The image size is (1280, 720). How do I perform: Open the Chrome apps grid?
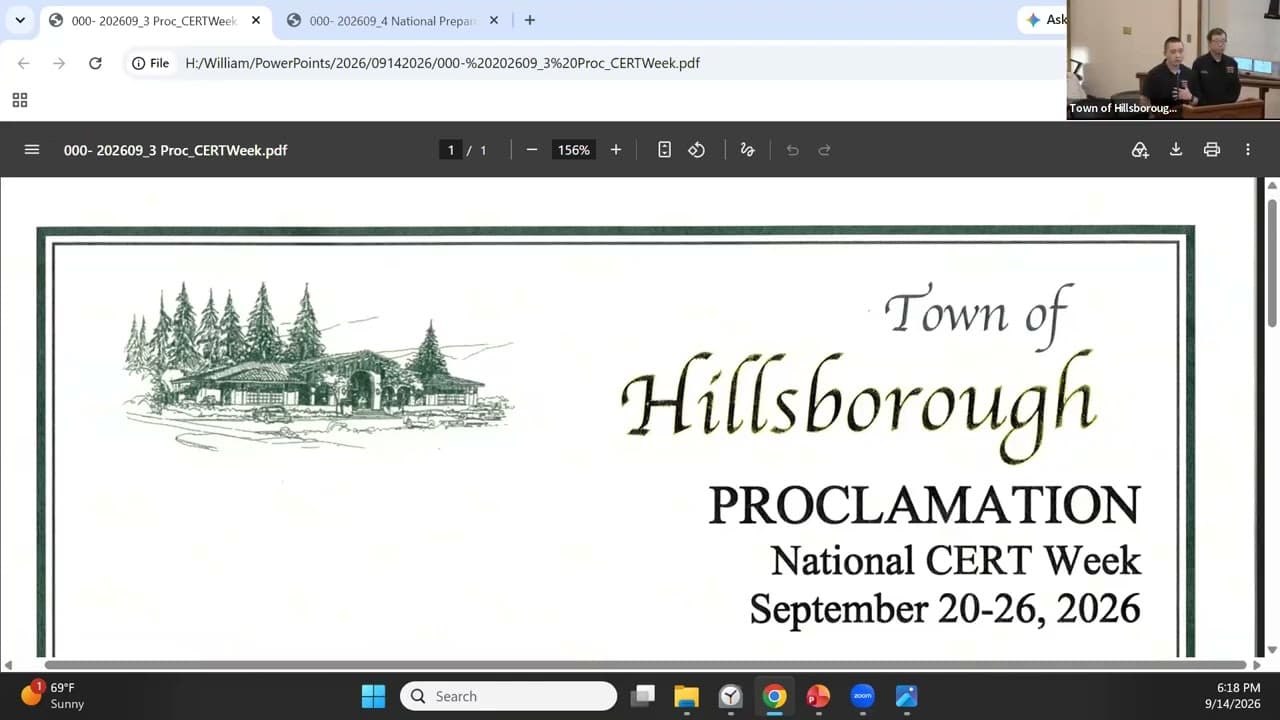[x=20, y=100]
